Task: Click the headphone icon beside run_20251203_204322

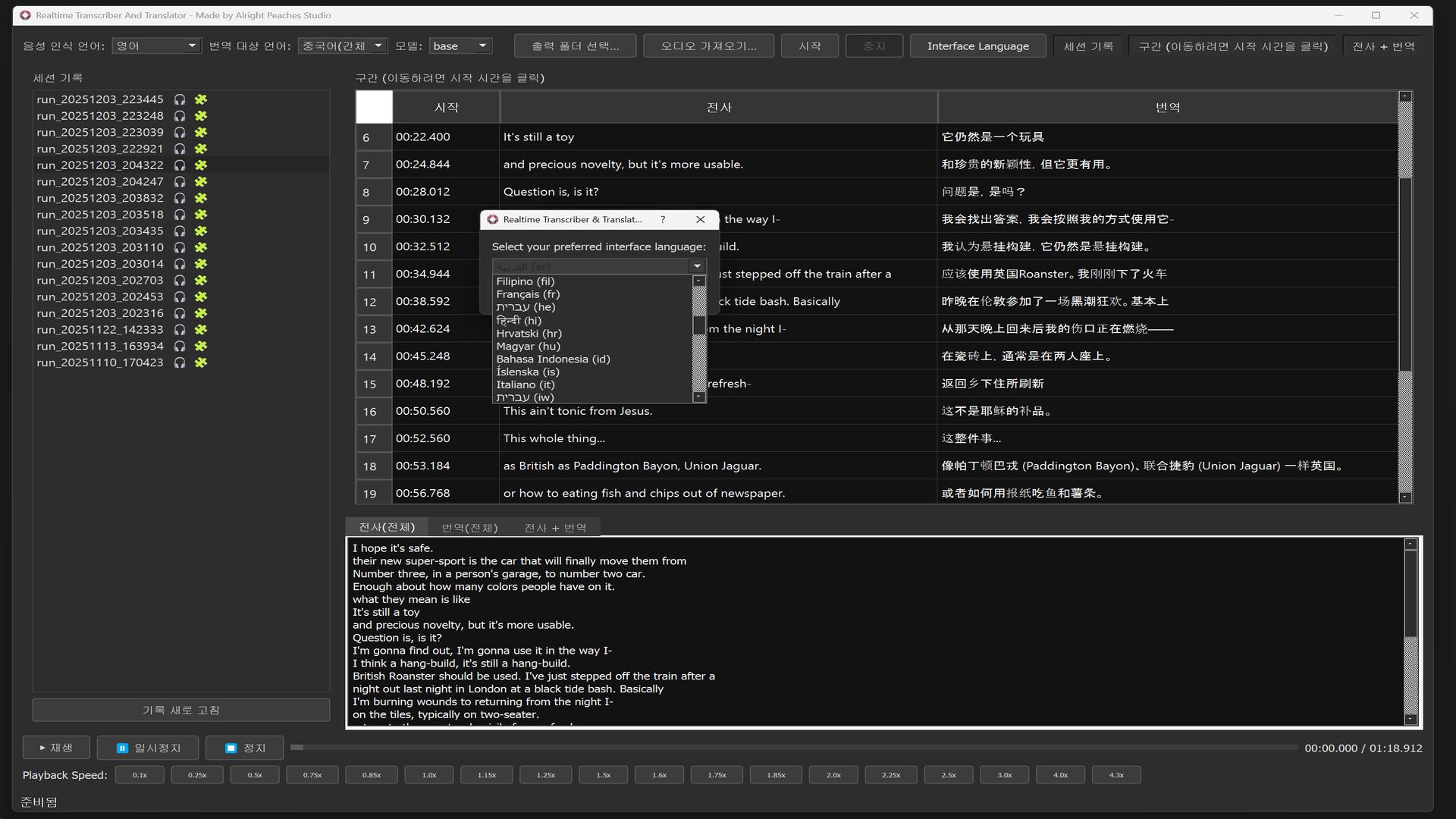Action: pyautogui.click(x=180, y=165)
